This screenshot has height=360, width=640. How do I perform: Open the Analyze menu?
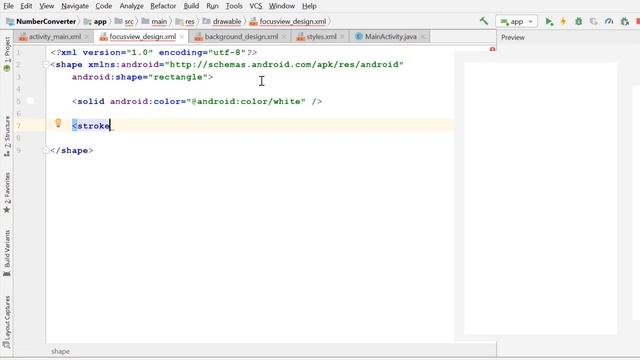coord(131,6)
